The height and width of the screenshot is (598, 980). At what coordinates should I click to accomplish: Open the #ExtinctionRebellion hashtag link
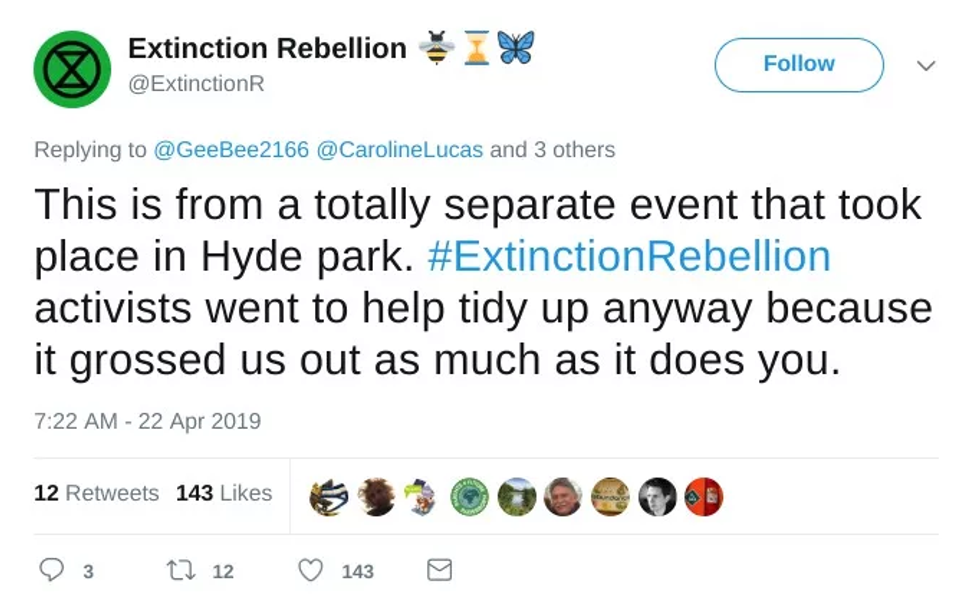[x=629, y=256]
